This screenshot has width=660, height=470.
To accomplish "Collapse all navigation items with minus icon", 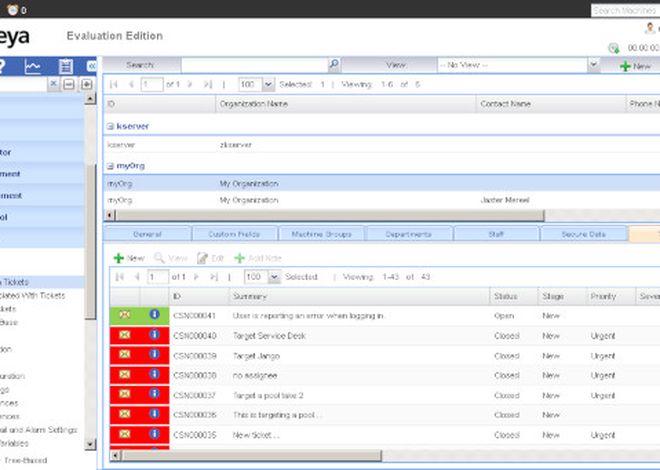I will [x=69, y=84].
